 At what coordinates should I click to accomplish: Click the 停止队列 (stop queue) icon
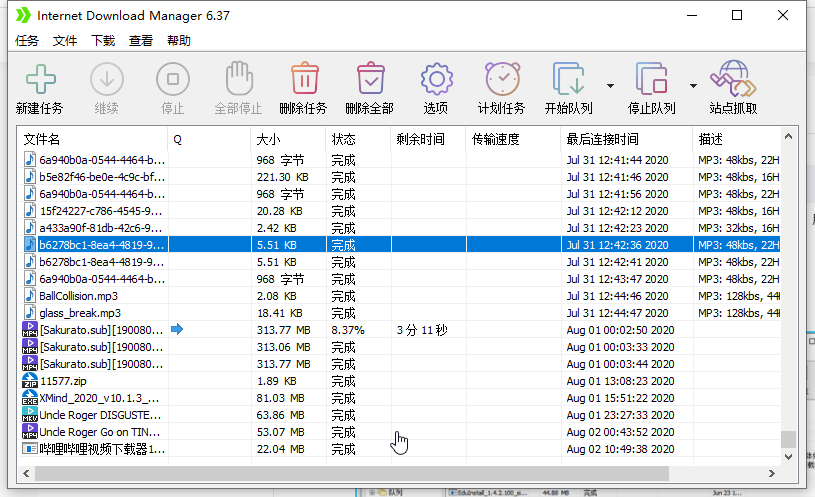[651, 79]
